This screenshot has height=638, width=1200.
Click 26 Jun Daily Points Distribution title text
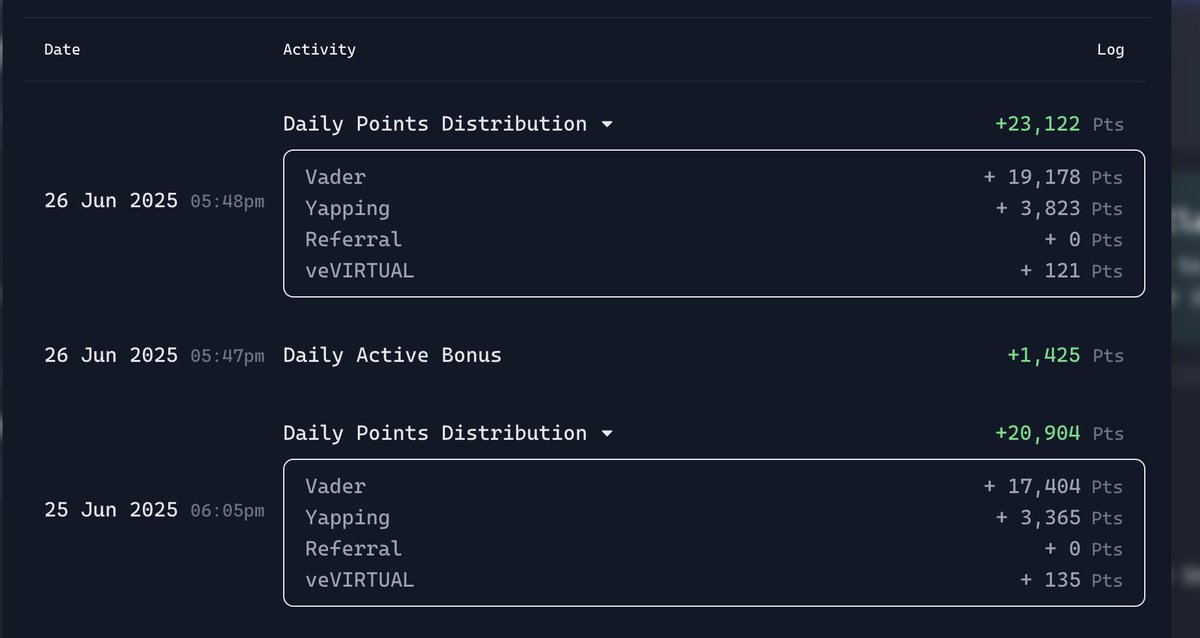click(435, 124)
